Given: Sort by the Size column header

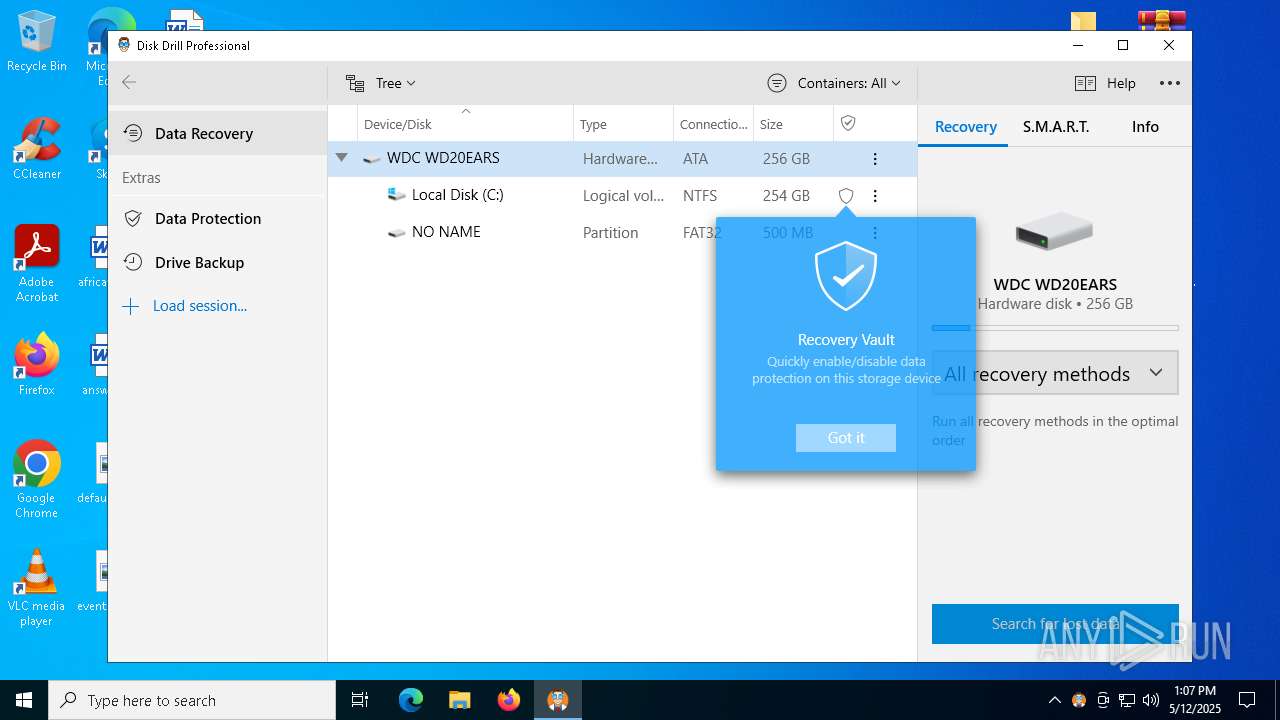Looking at the screenshot, I should 793,124.
